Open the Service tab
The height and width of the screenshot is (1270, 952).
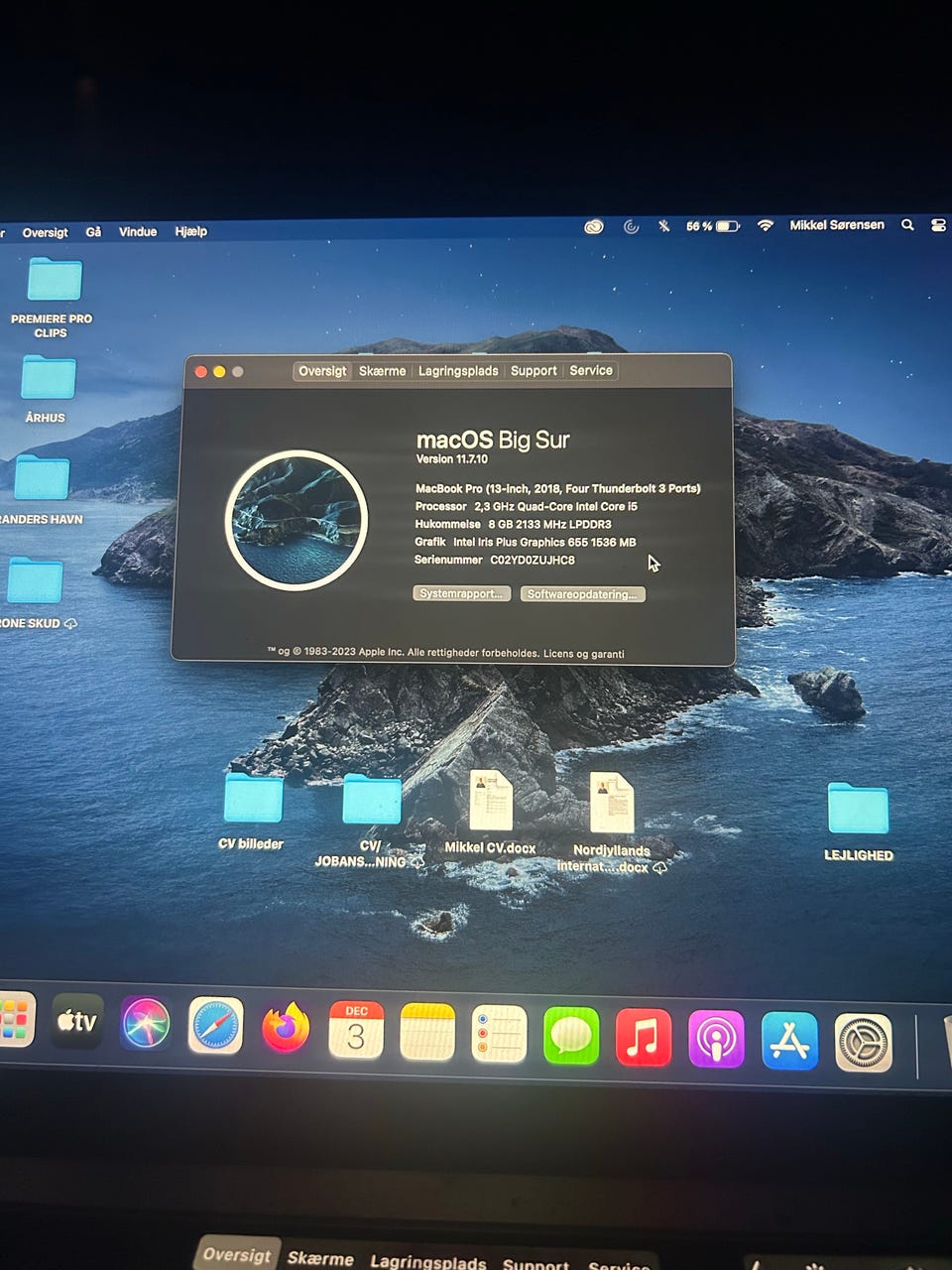591,370
